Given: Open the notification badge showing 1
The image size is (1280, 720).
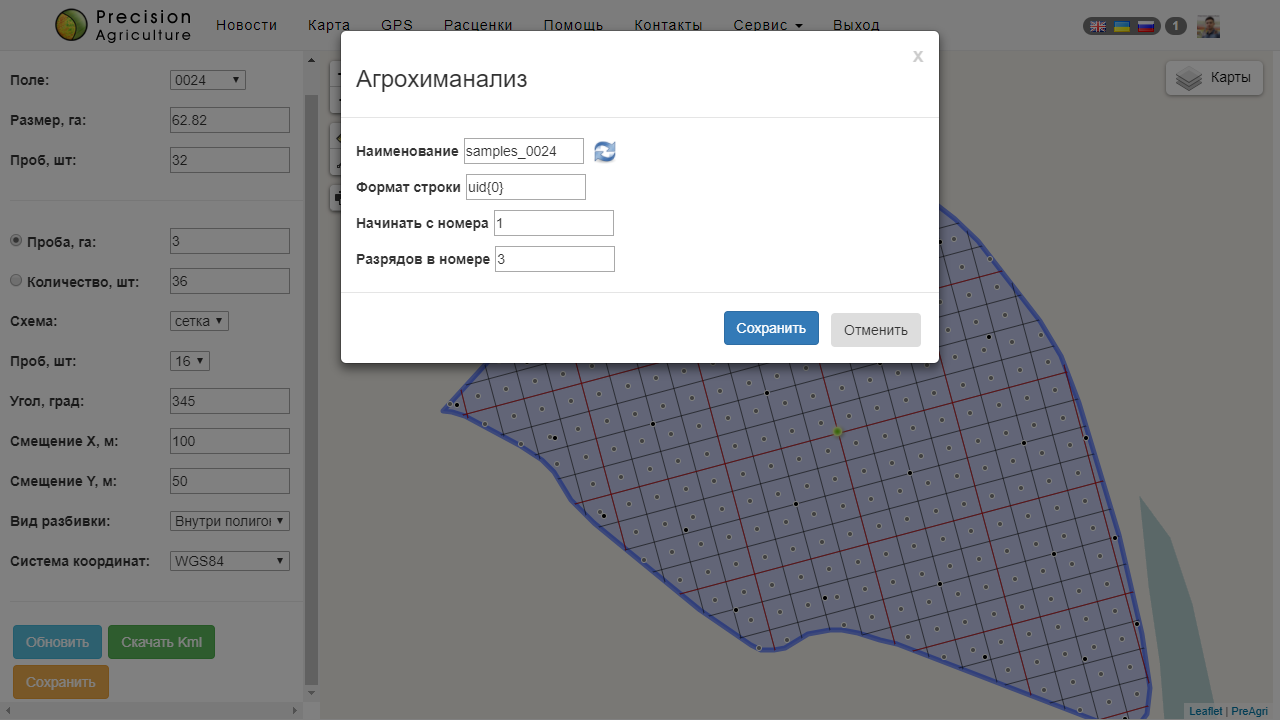Looking at the screenshot, I should click(1176, 26).
